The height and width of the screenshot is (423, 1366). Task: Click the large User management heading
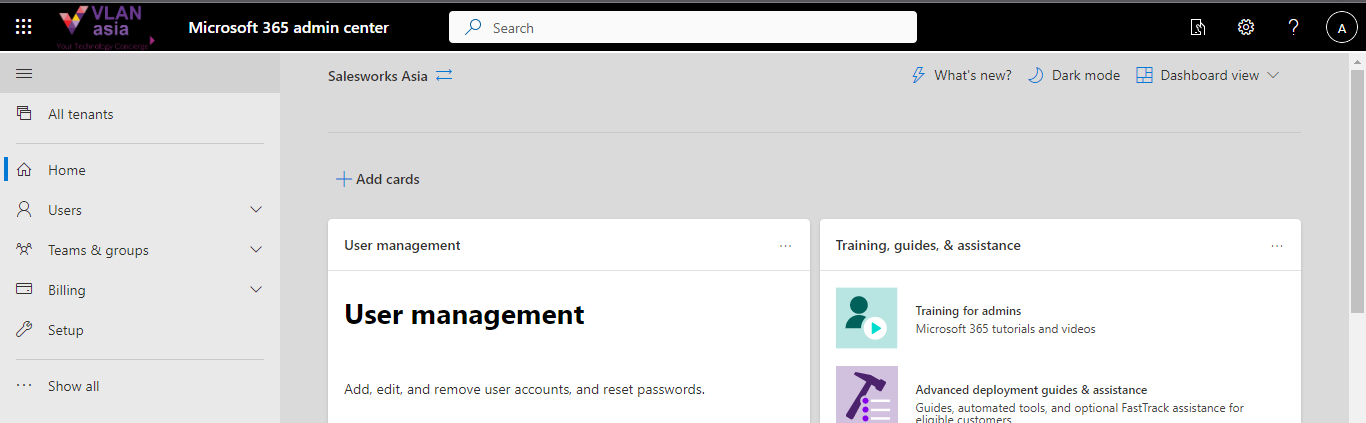(x=464, y=314)
